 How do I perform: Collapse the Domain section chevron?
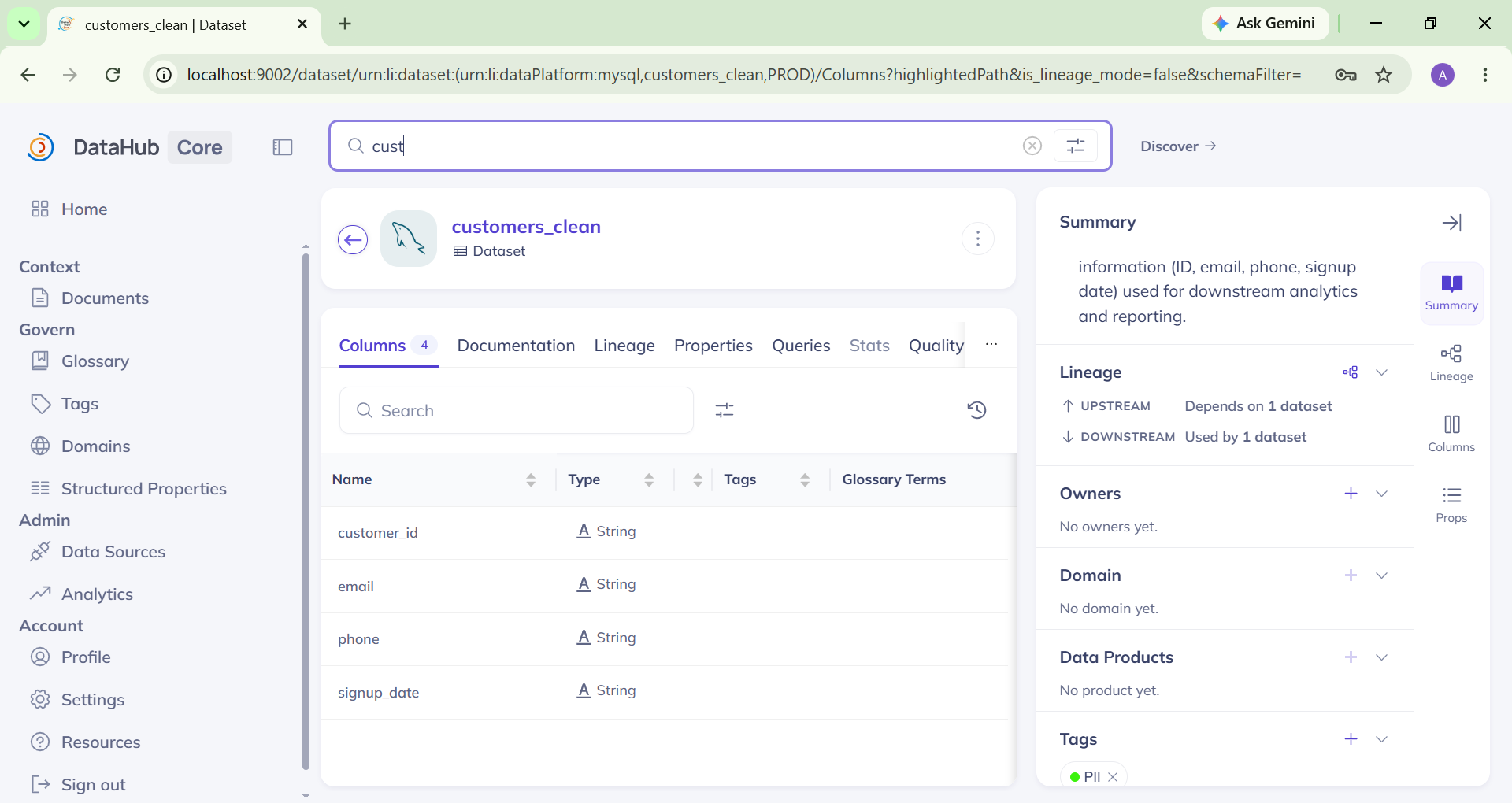pos(1381,575)
